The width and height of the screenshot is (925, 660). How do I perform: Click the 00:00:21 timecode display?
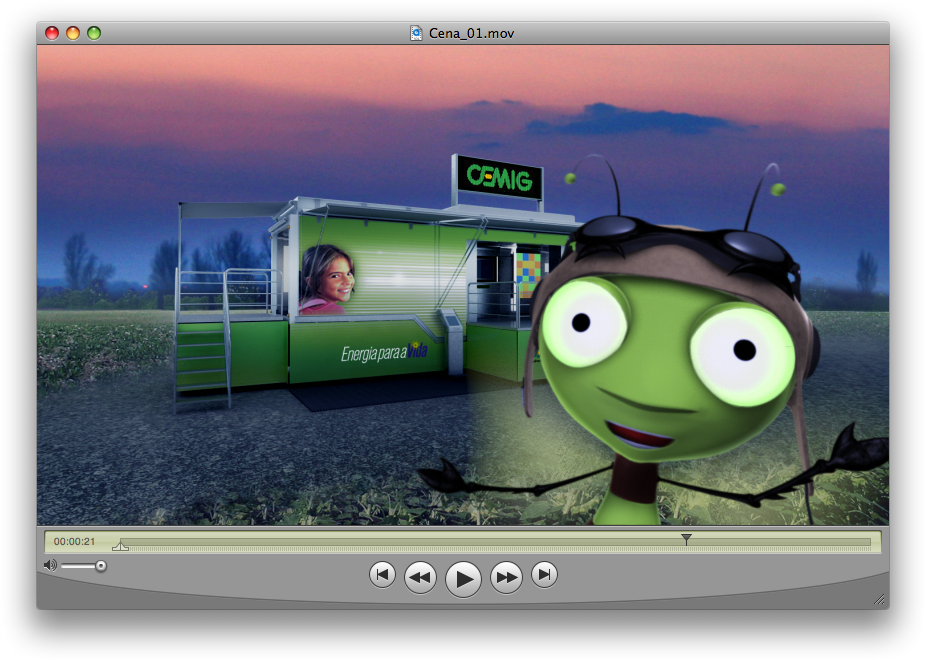pyautogui.click(x=75, y=542)
